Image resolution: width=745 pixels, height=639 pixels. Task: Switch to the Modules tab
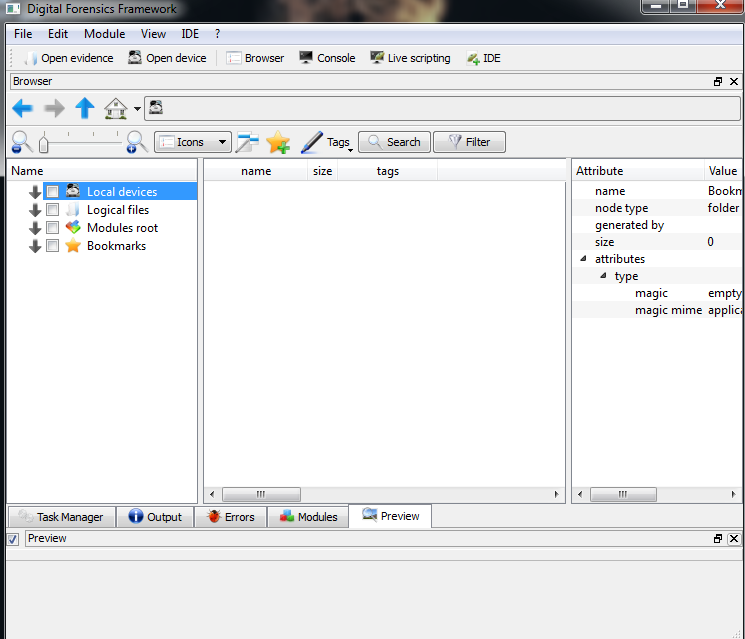[308, 517]
